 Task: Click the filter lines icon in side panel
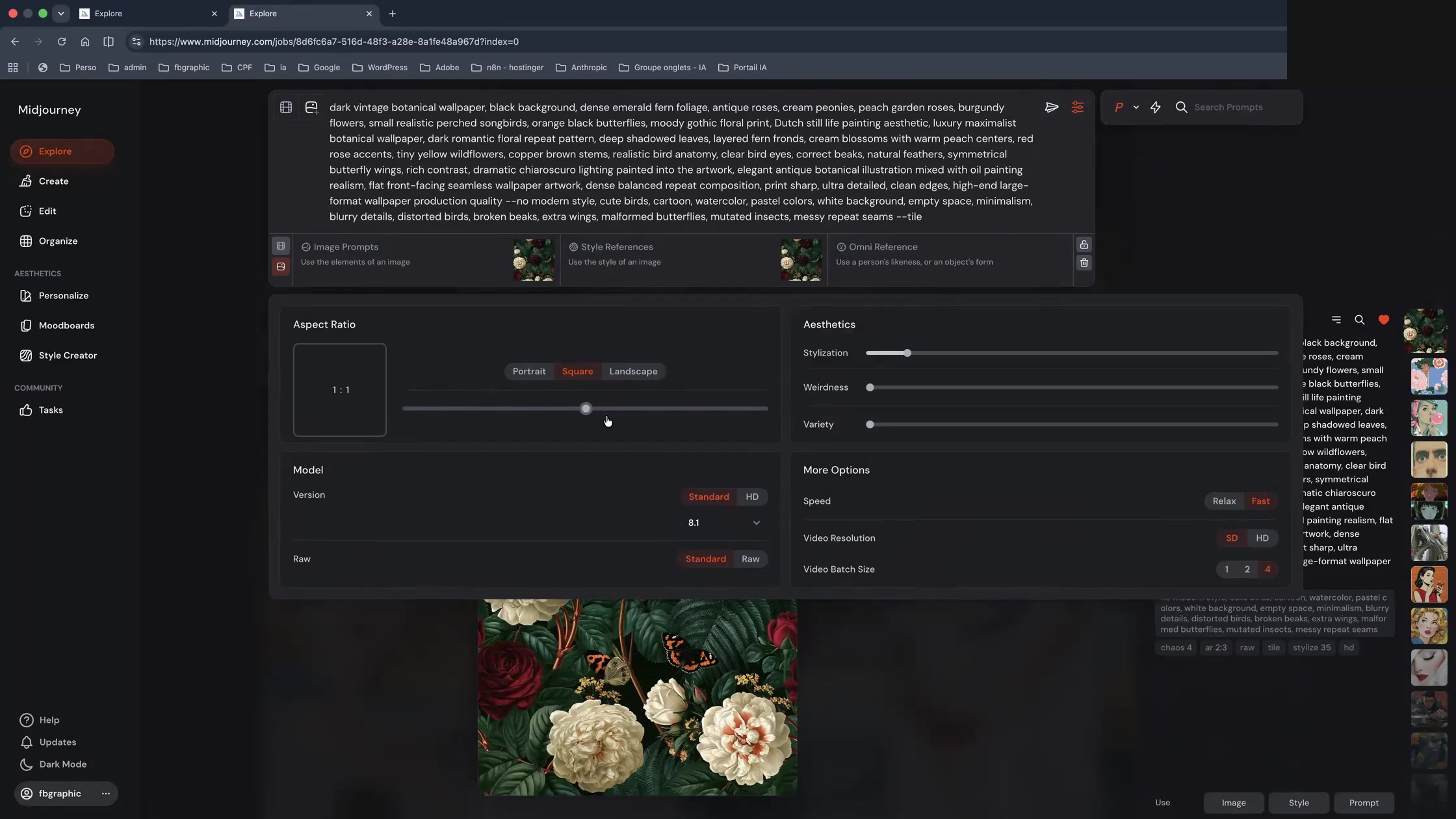coord(1336,320)
